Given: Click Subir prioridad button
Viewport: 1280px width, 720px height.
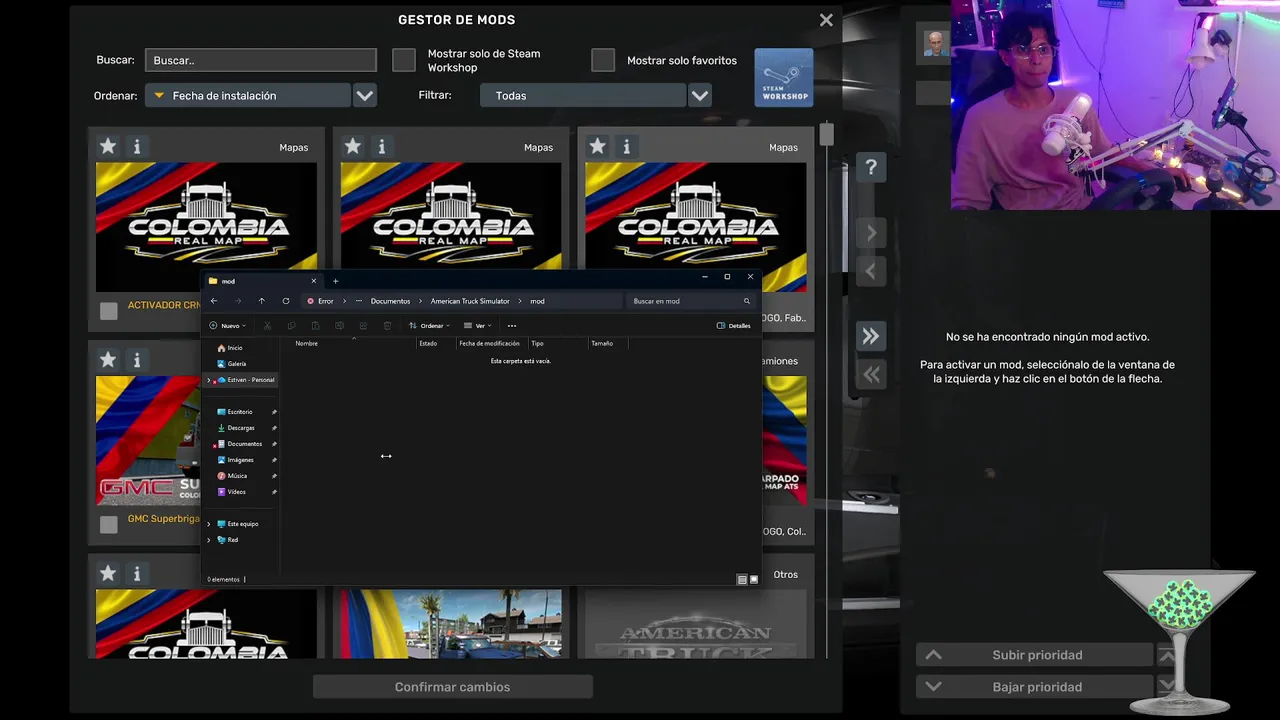Looking at the screenshot, I should point(1035,655).
